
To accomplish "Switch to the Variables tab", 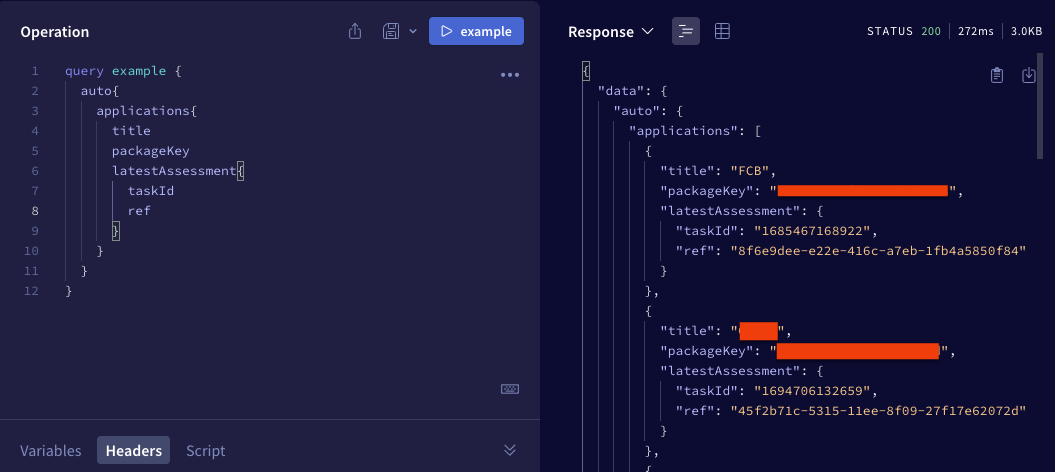I will (51, 450).
